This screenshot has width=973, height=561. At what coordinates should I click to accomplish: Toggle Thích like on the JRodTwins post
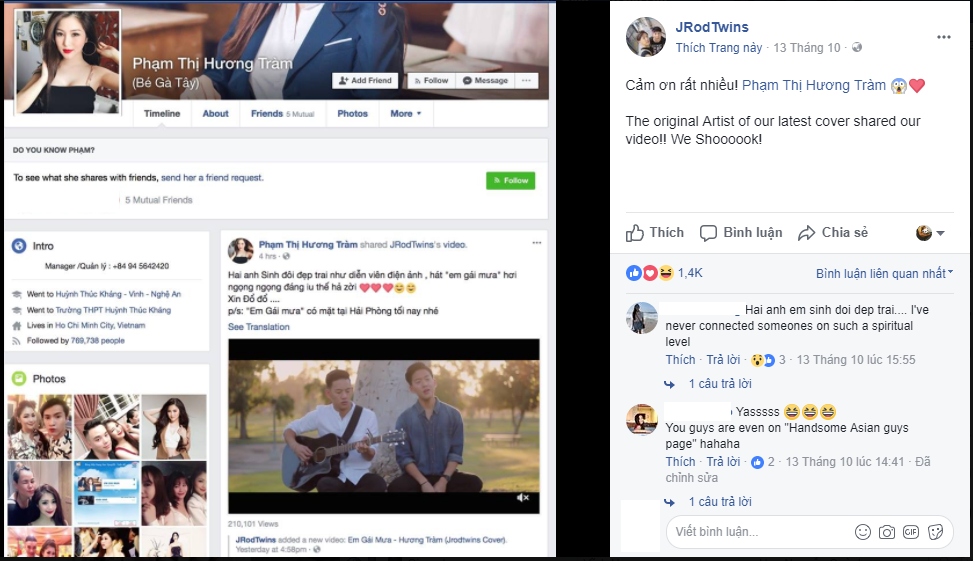(655, 233)
